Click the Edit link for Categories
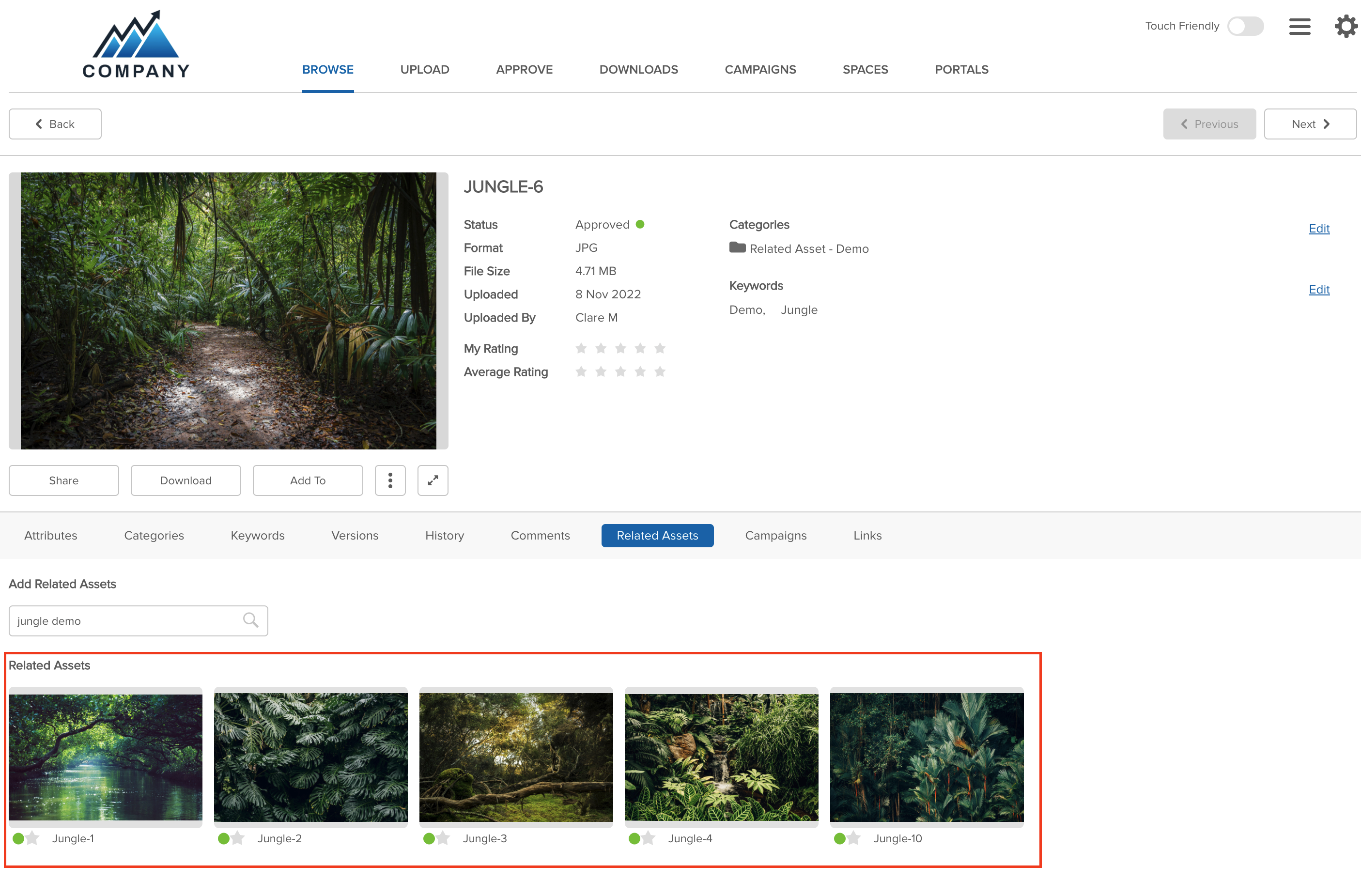Screen dimensions: 1361x896 pos(1319,228)
